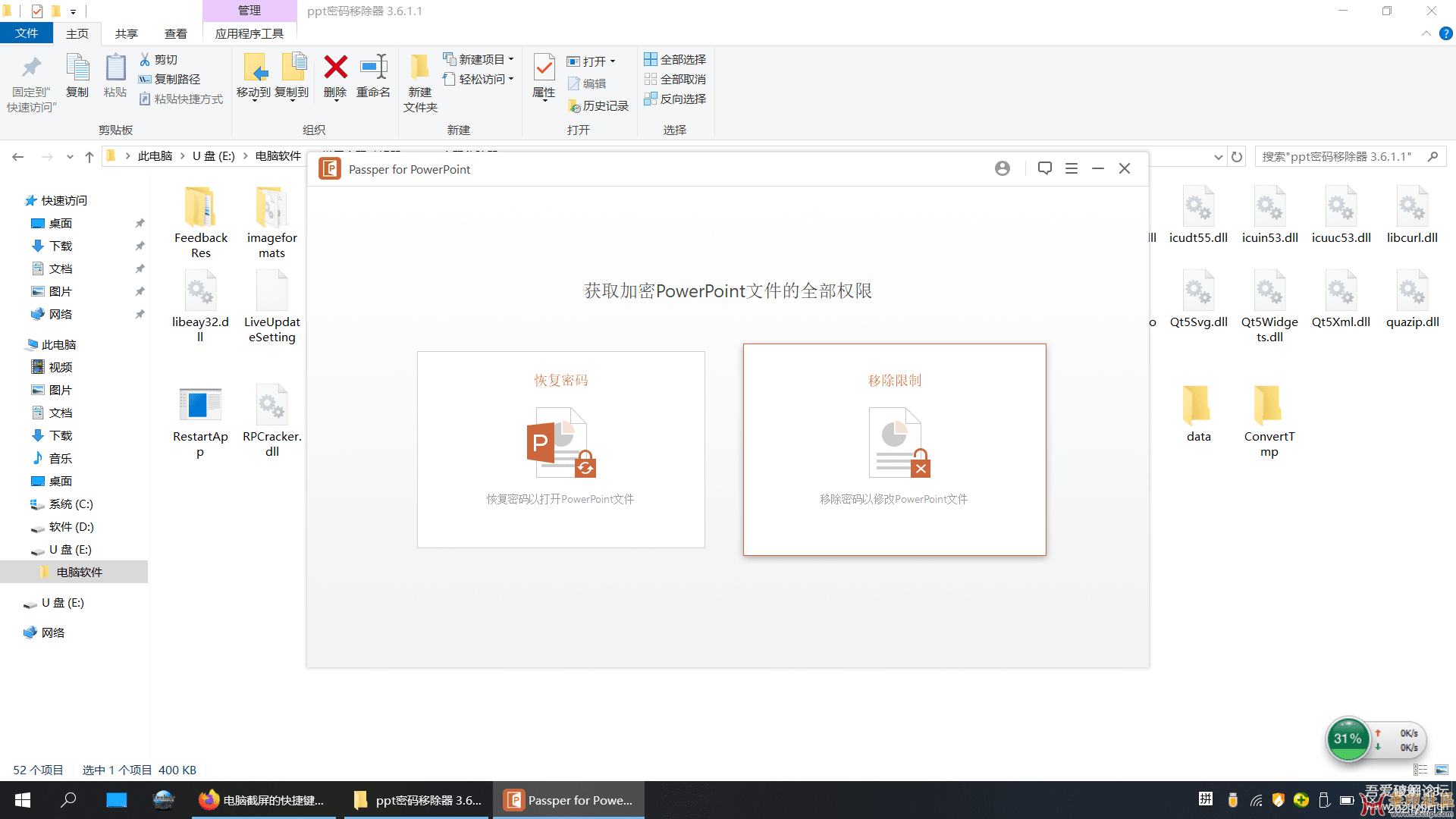Open taskbar search magnifier

[x=69, y=800]
